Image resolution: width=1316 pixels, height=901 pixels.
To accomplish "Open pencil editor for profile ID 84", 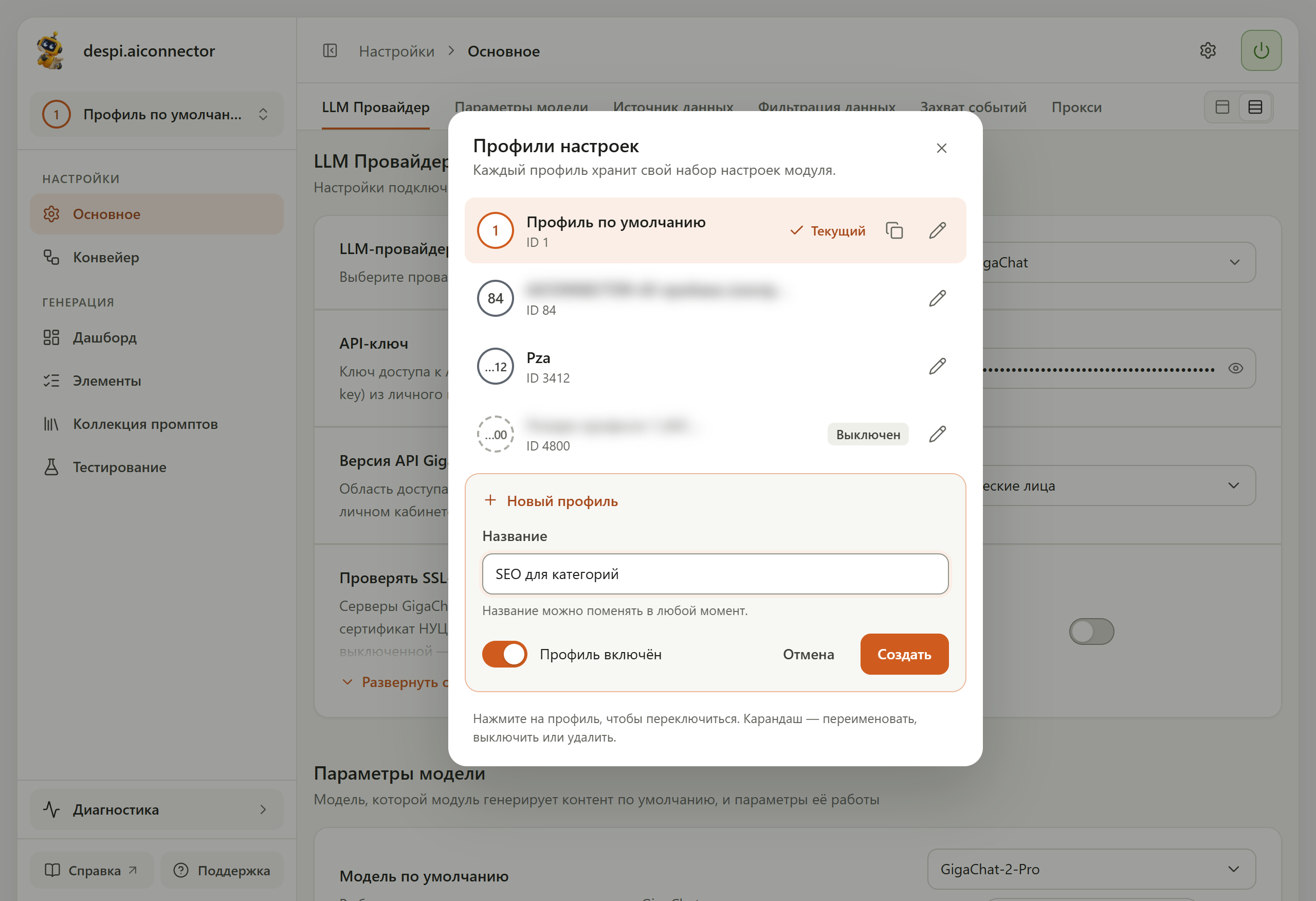I will pyautogui.click(x=938, y=299).
